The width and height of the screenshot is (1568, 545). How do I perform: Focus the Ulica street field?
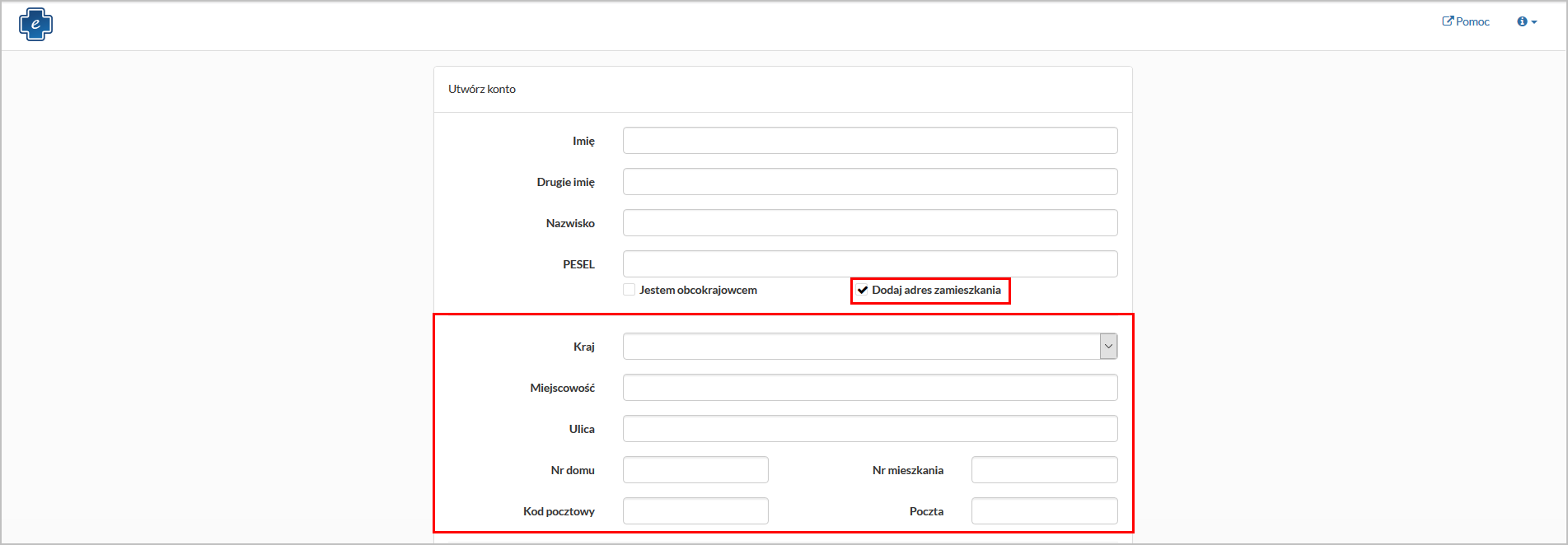pos(869,429)
